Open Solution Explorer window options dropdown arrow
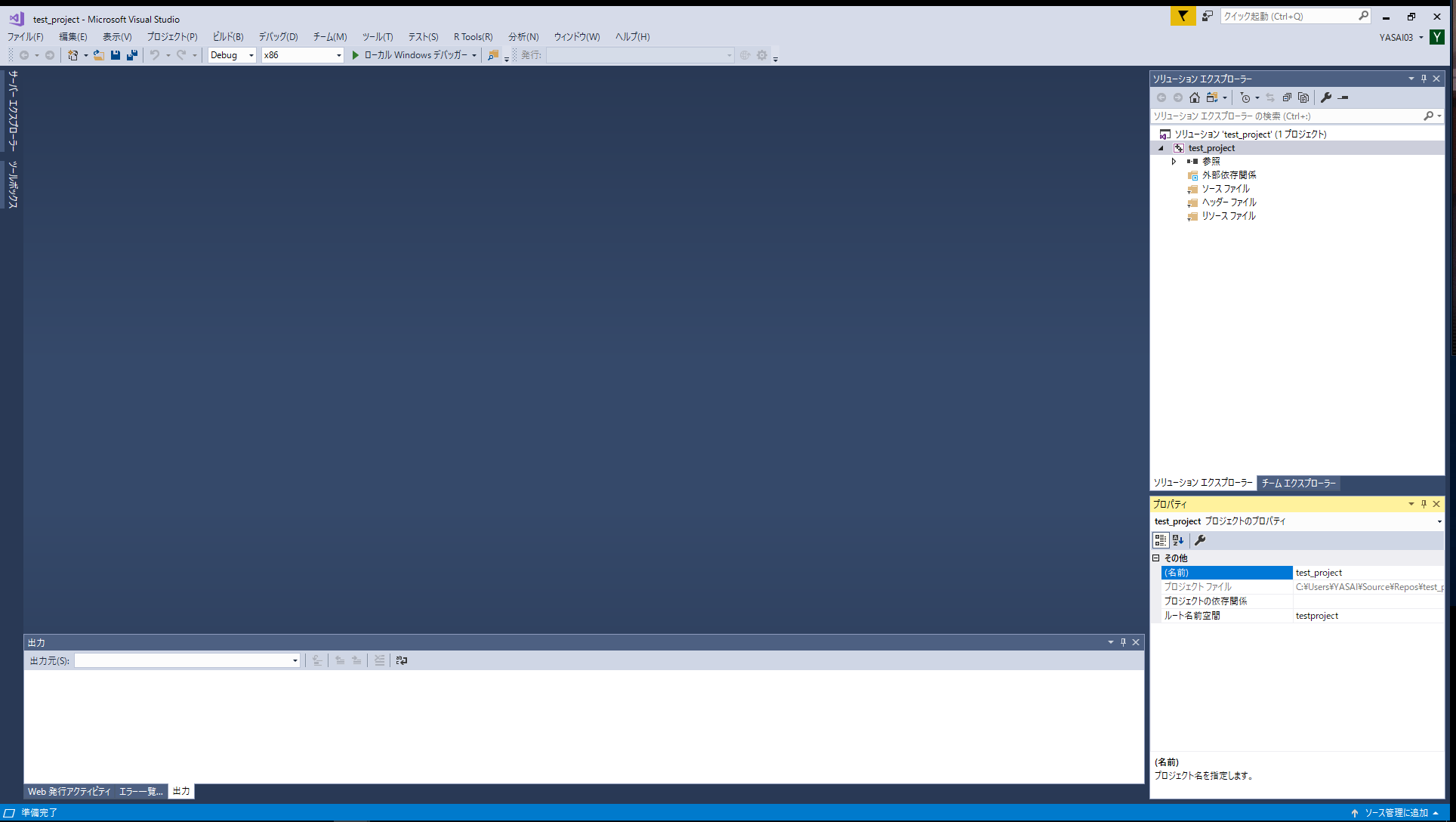Image resolution: width=1456 pixels, height=822 pixels. pyautogui.click(x=1411, y=79)
